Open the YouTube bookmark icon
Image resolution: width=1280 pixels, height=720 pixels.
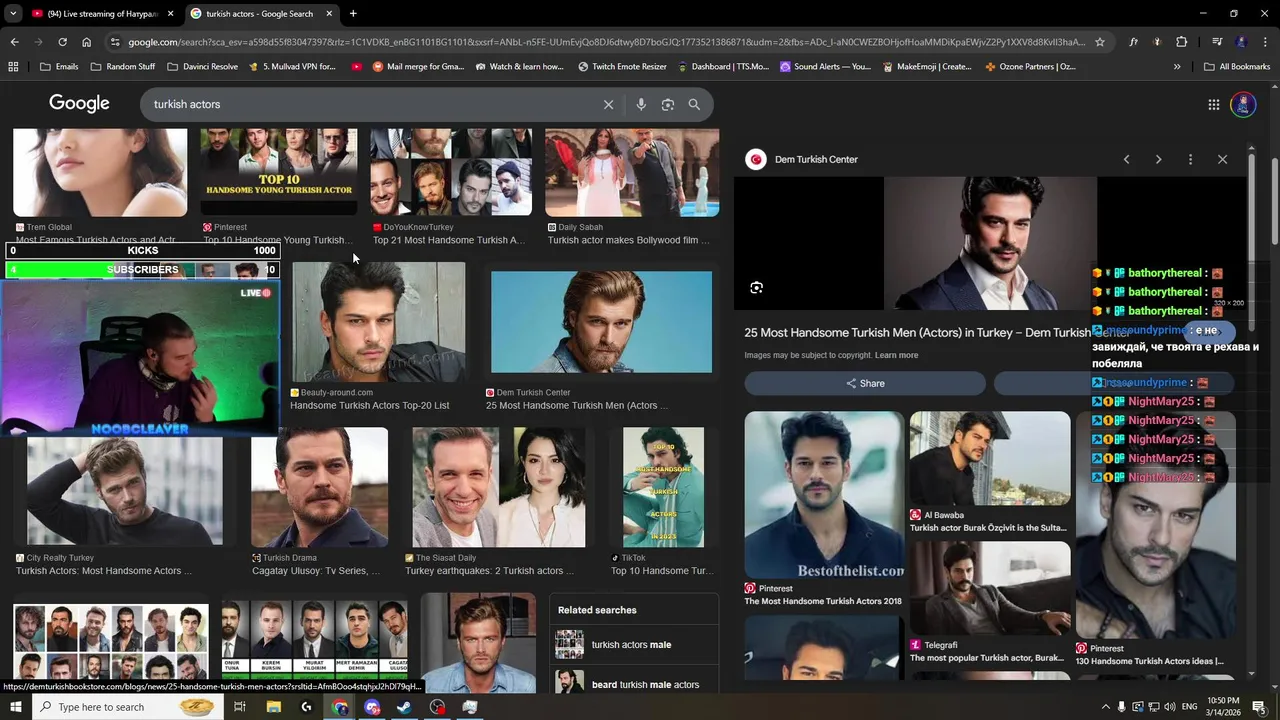click(x=357, y=67)
